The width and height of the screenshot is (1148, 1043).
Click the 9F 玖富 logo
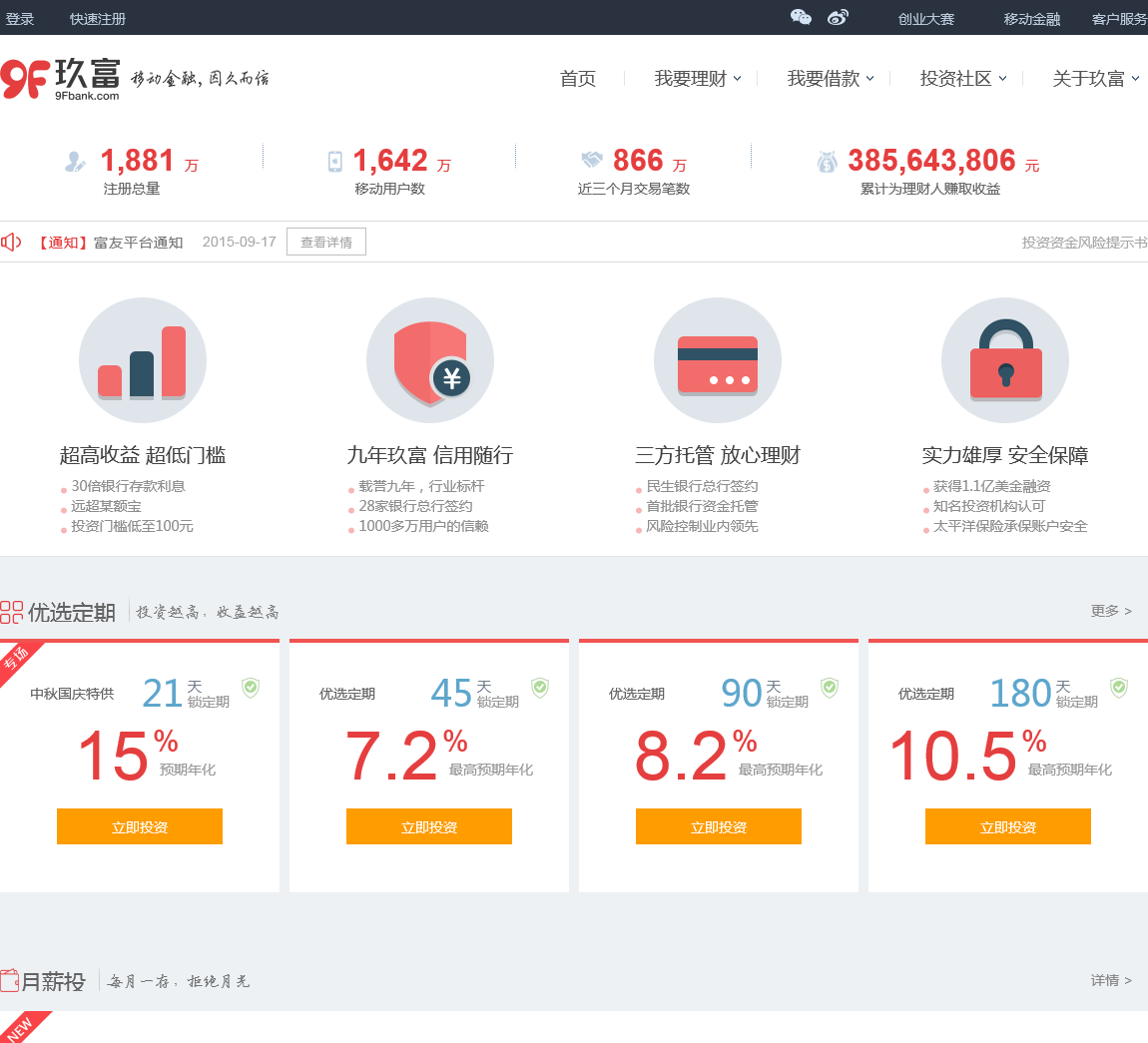pyautogui.click(x=62, y=79)
